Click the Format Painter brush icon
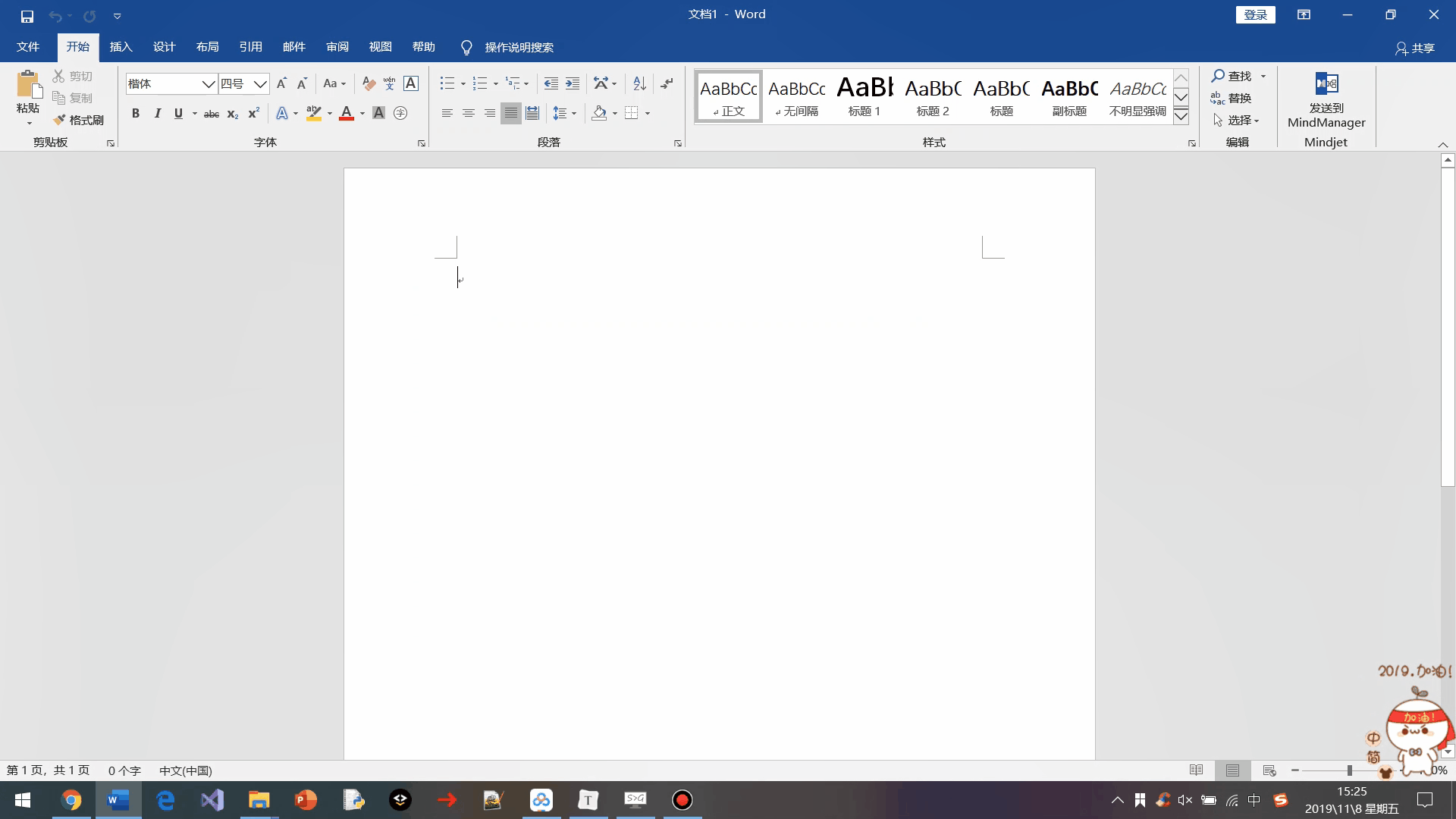 pos(60,120)
